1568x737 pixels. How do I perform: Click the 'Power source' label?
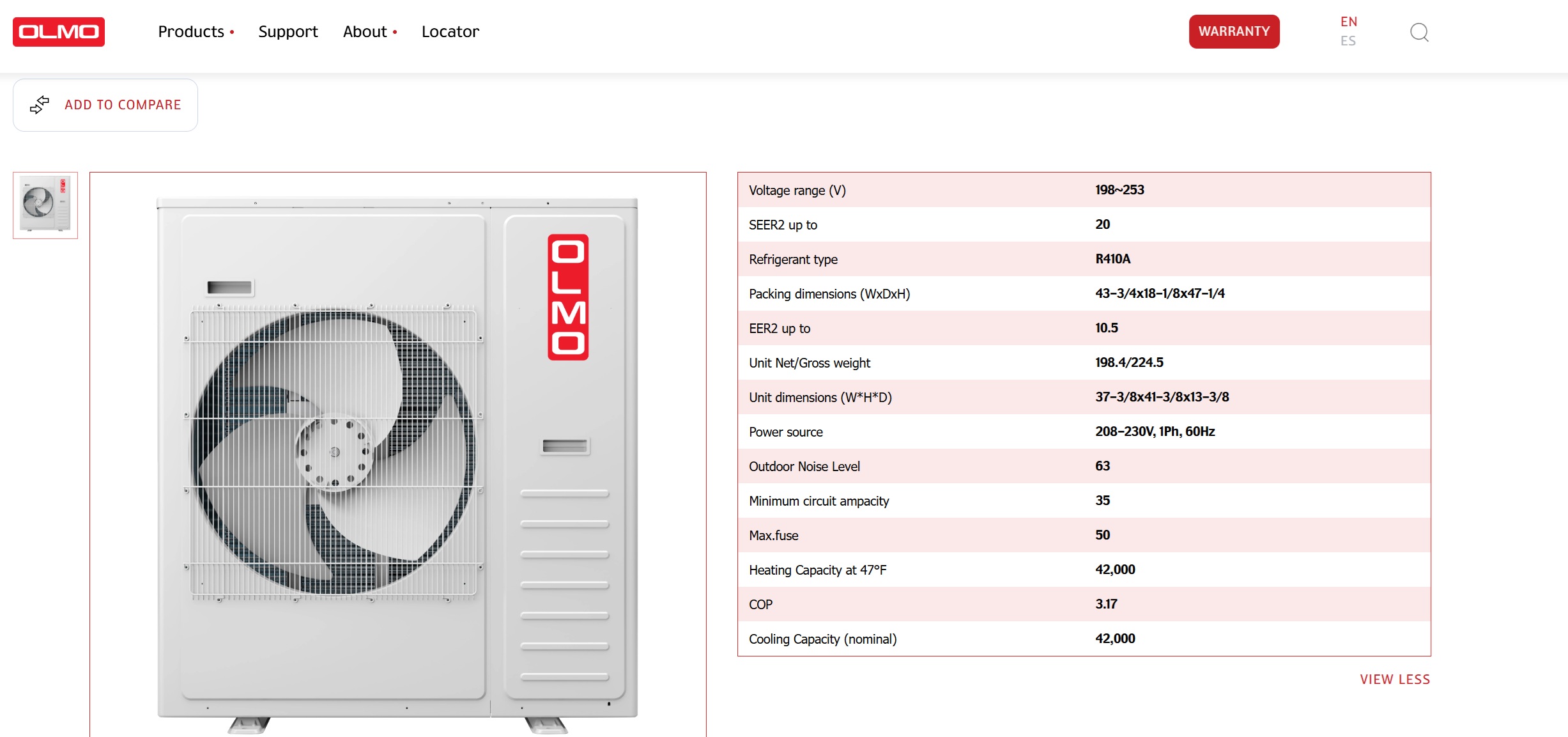click(x=786, y=432)
